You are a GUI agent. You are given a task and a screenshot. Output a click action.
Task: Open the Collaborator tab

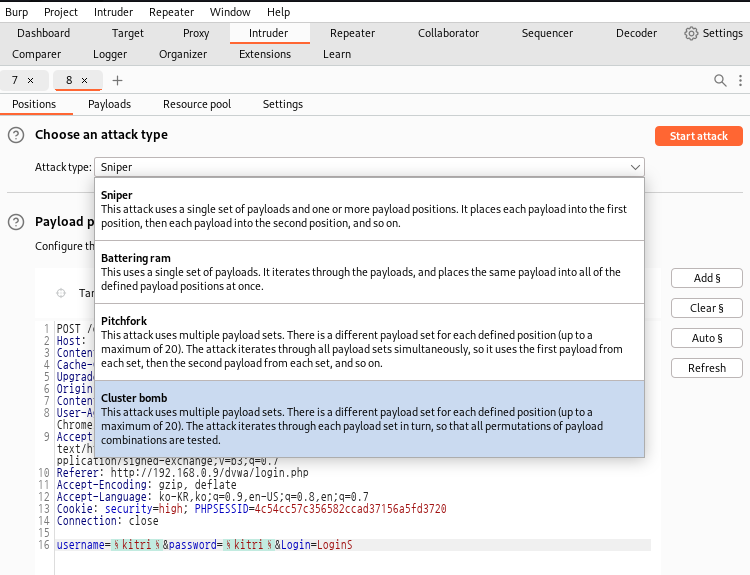pyautogui.click(x=448, y=33)
